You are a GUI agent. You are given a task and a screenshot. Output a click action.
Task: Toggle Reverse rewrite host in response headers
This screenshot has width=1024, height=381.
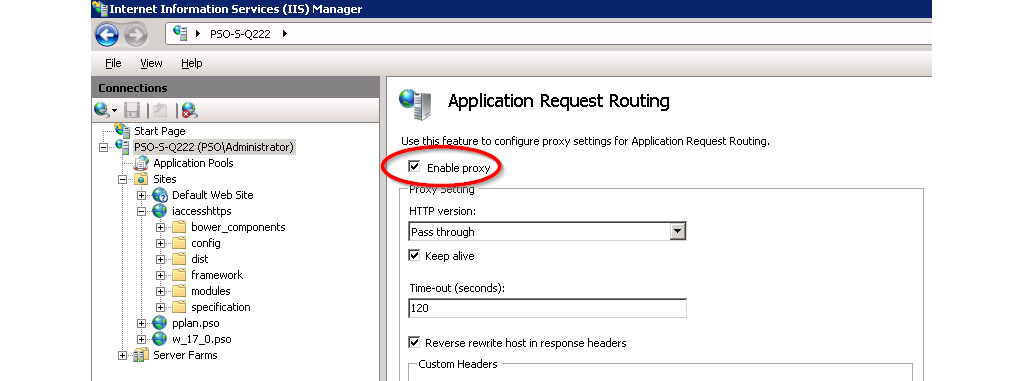(x=414, y=342)
